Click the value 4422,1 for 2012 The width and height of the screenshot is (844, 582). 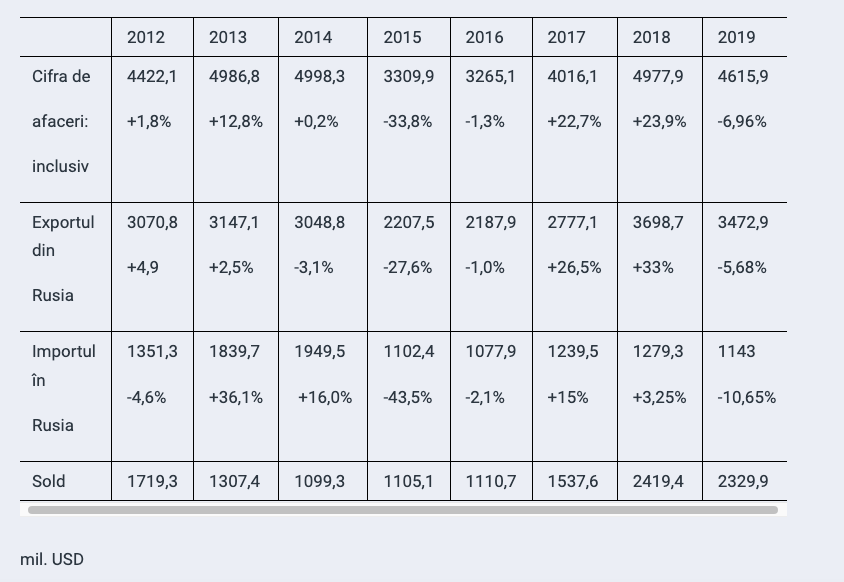click(x=152, y=76)
